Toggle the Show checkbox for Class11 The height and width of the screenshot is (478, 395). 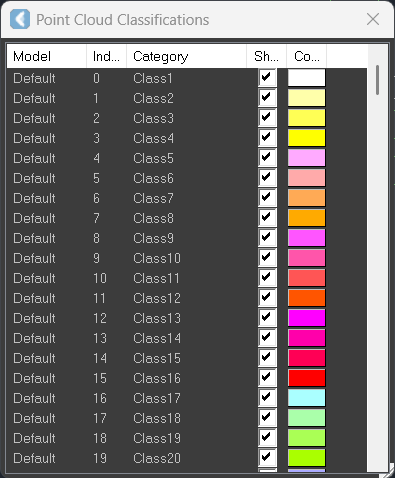267,278
